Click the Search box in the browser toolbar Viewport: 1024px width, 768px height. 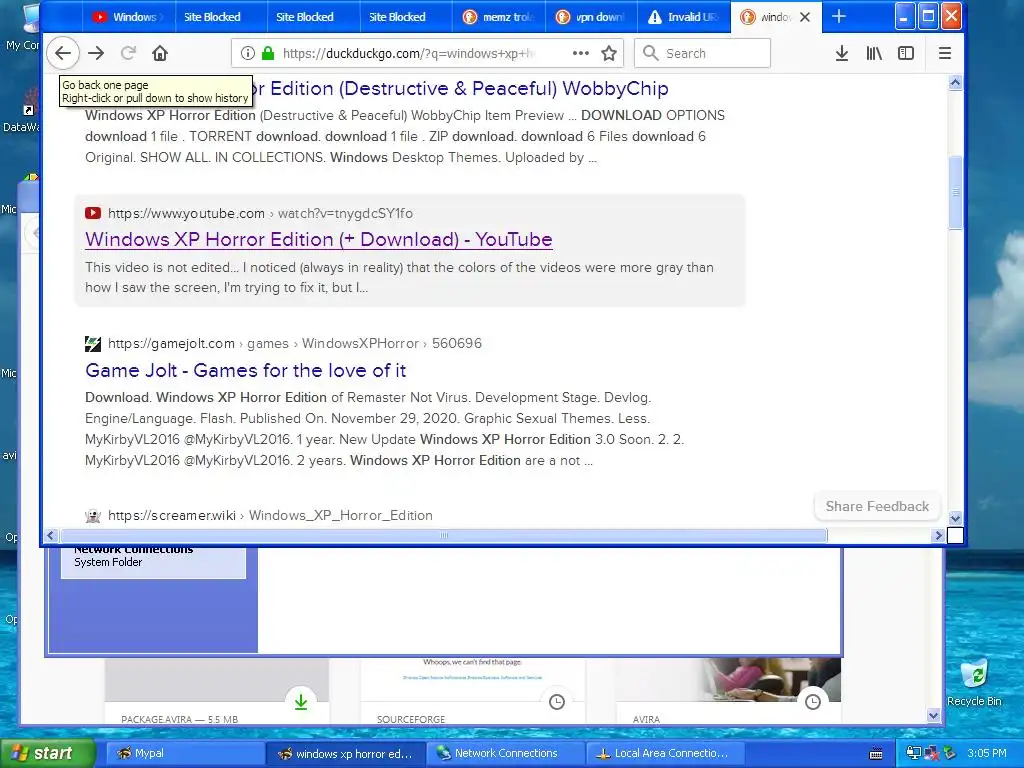pos(702,54)
